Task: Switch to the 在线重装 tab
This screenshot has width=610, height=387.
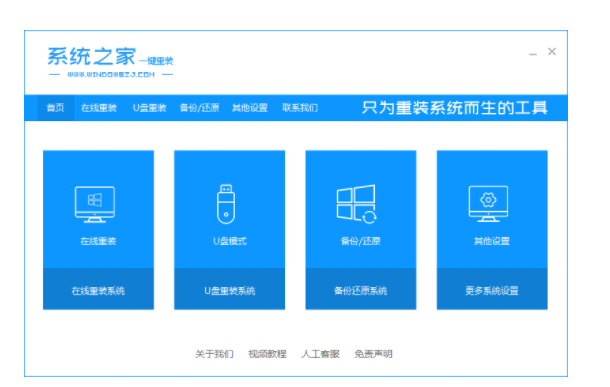Action: (99, 108)
